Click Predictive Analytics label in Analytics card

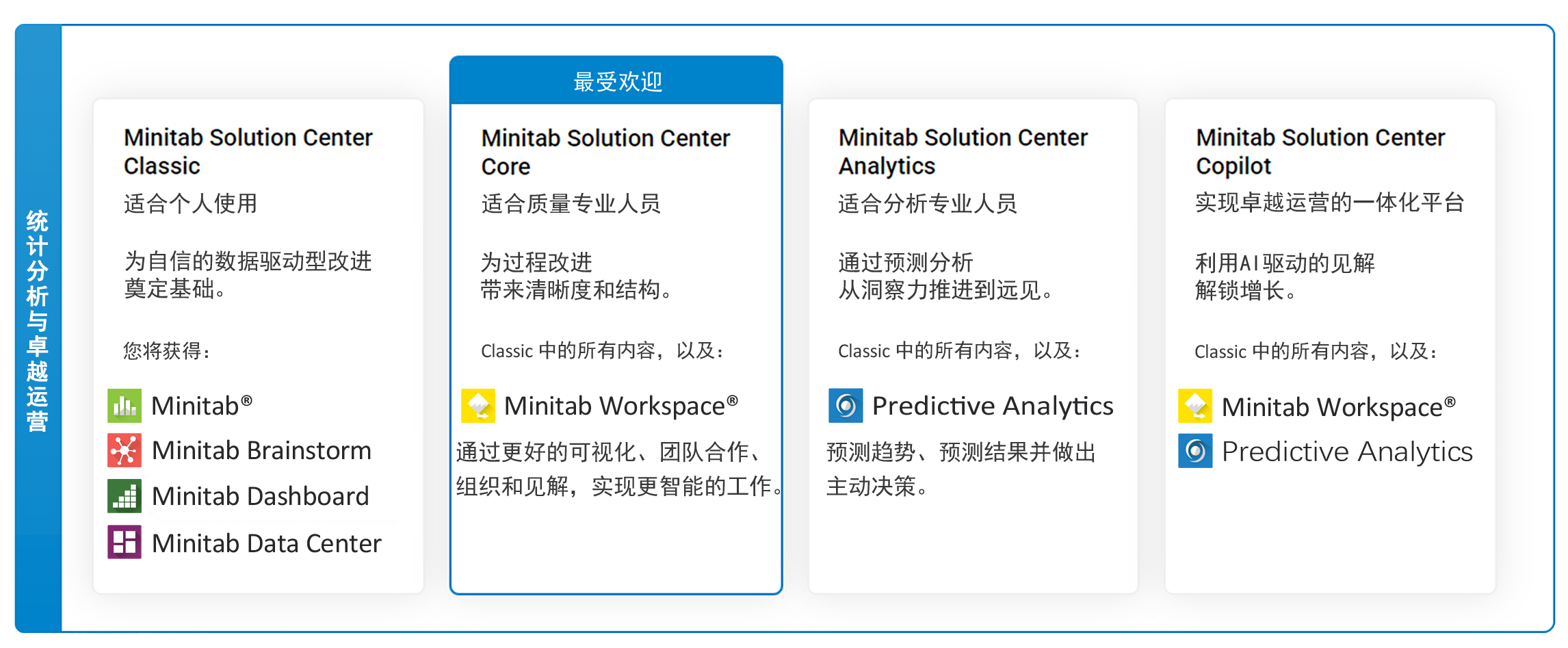(x=993, y=406)
